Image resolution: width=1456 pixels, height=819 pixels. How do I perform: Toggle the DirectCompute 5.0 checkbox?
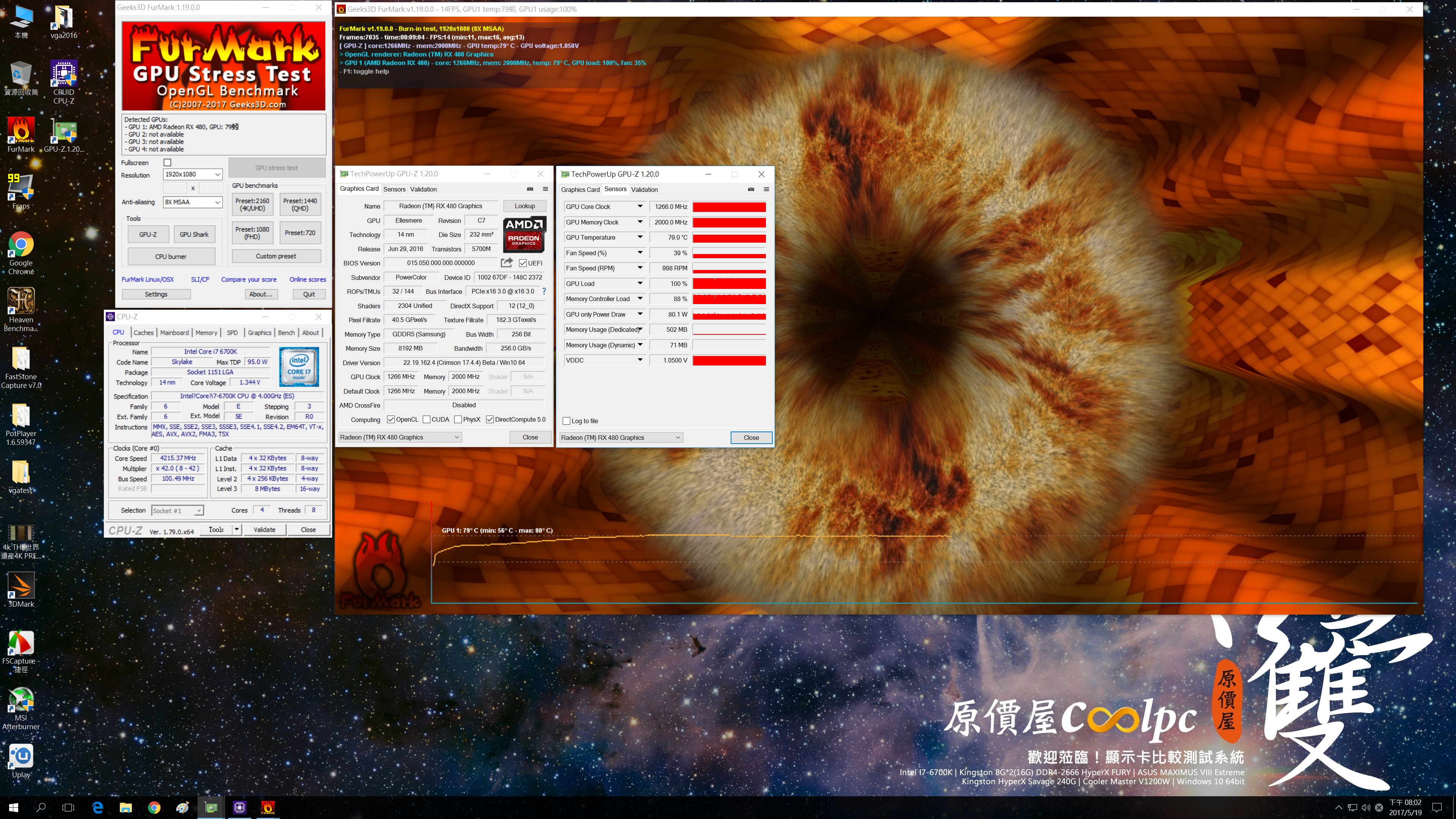[490, 419]
